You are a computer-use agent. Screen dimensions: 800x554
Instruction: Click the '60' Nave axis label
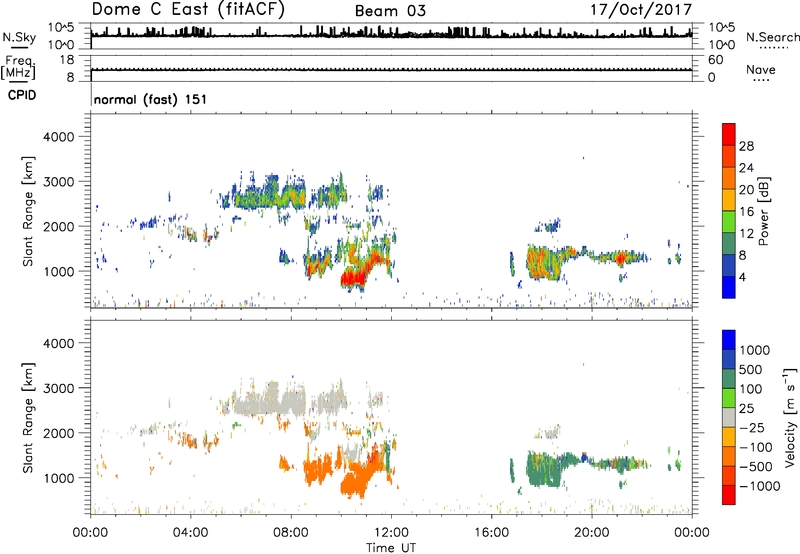[715, 60]
